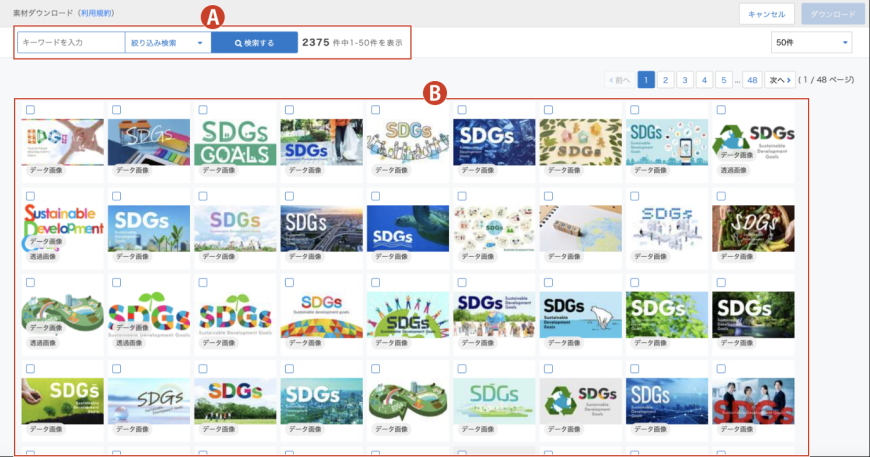The image size is (870, 457).
Task: Tick checkbox above the recycling symbol SDGs image in top row
Action: [721, 109]
